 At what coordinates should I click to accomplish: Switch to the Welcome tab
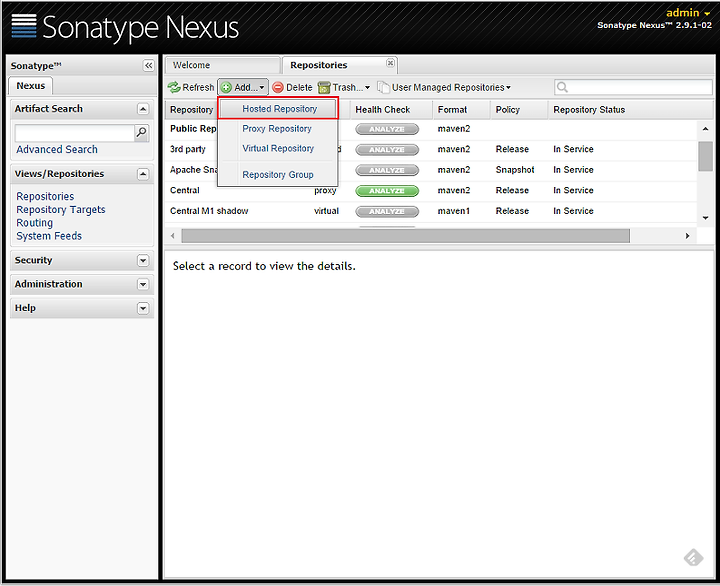click(x=223, y=65)
